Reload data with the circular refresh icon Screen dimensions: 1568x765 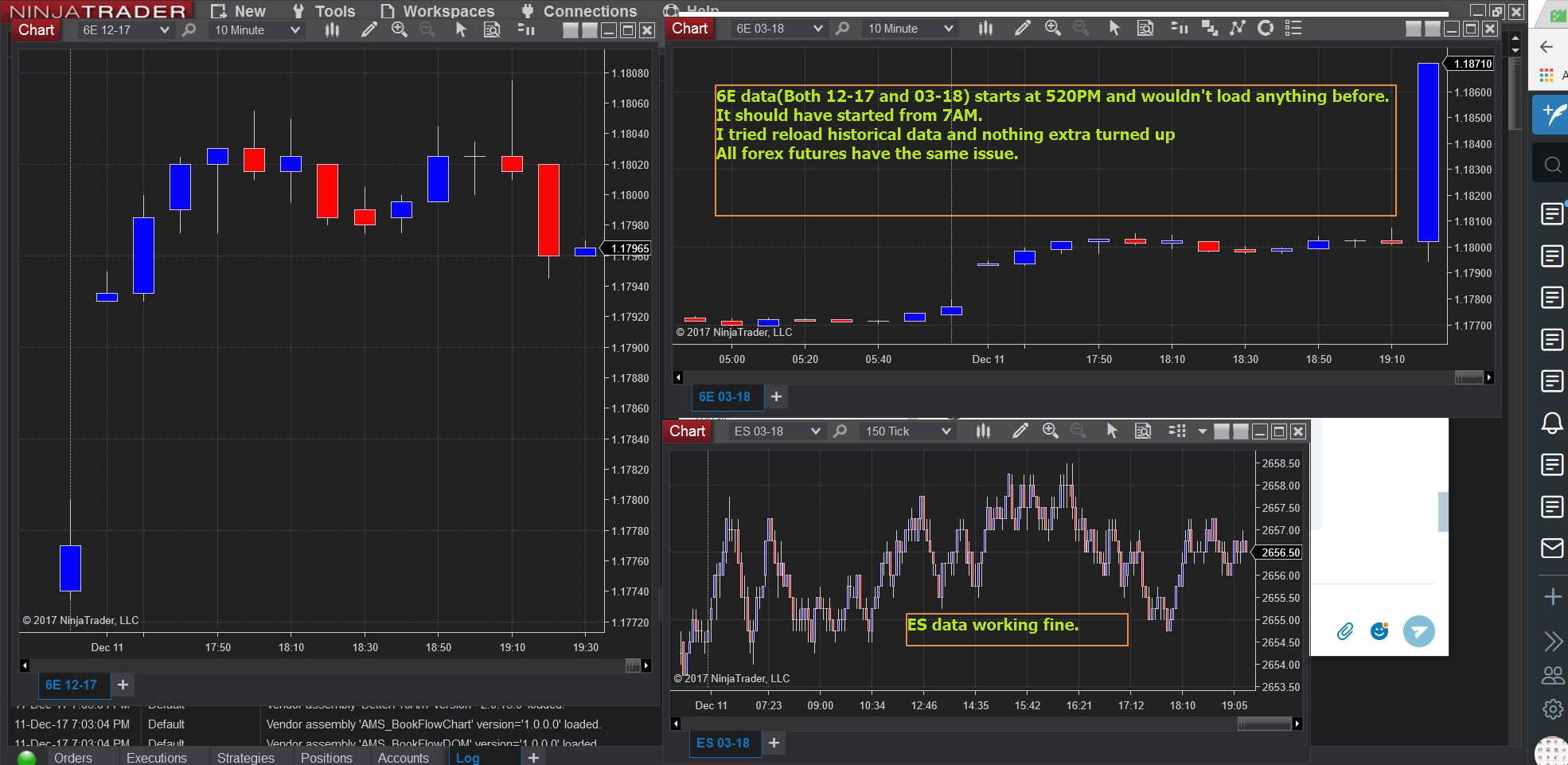coord(1265,29)
